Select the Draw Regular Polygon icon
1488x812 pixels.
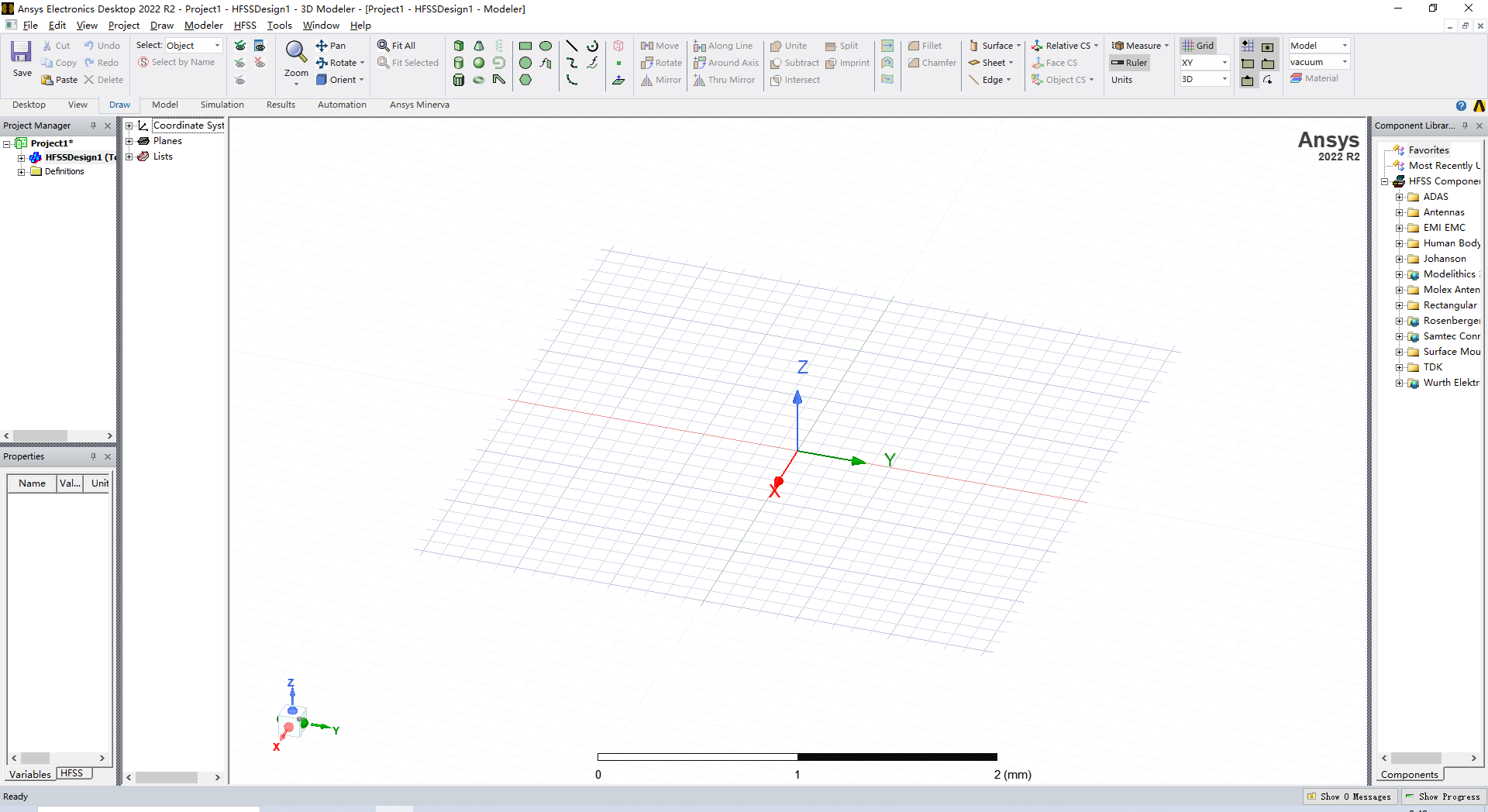(x=525, y=80)
